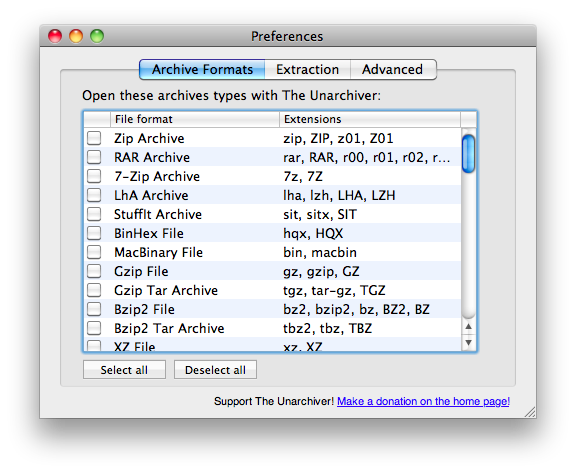Enable the Zip Archive checkbox
Viewport: 576px width, 473px height.
[94, 138]
